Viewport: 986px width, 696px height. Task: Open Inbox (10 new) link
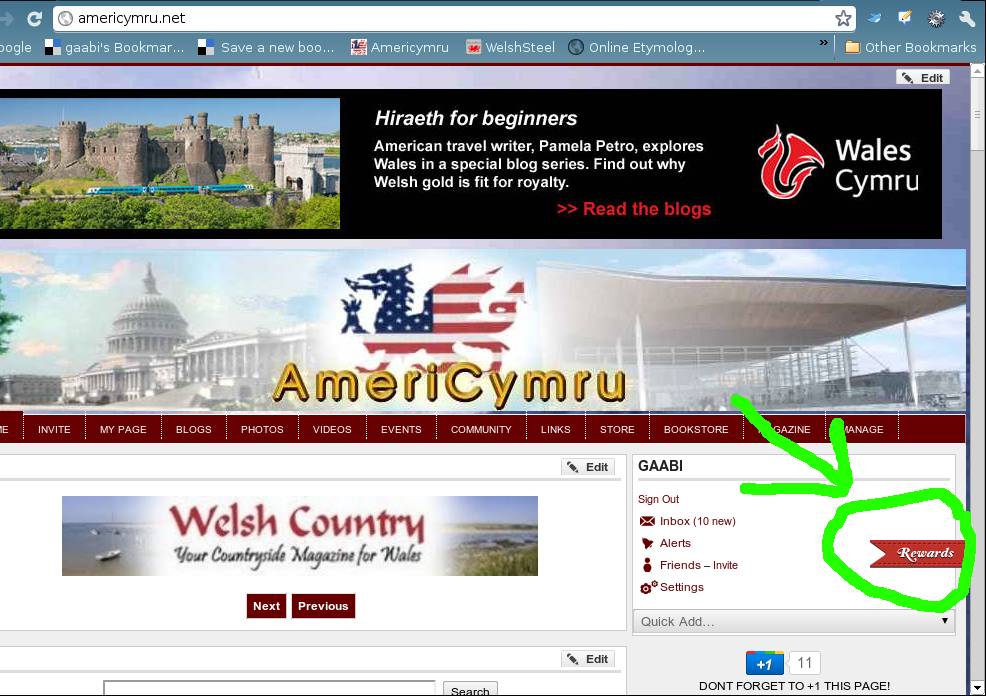click(697, 521)
